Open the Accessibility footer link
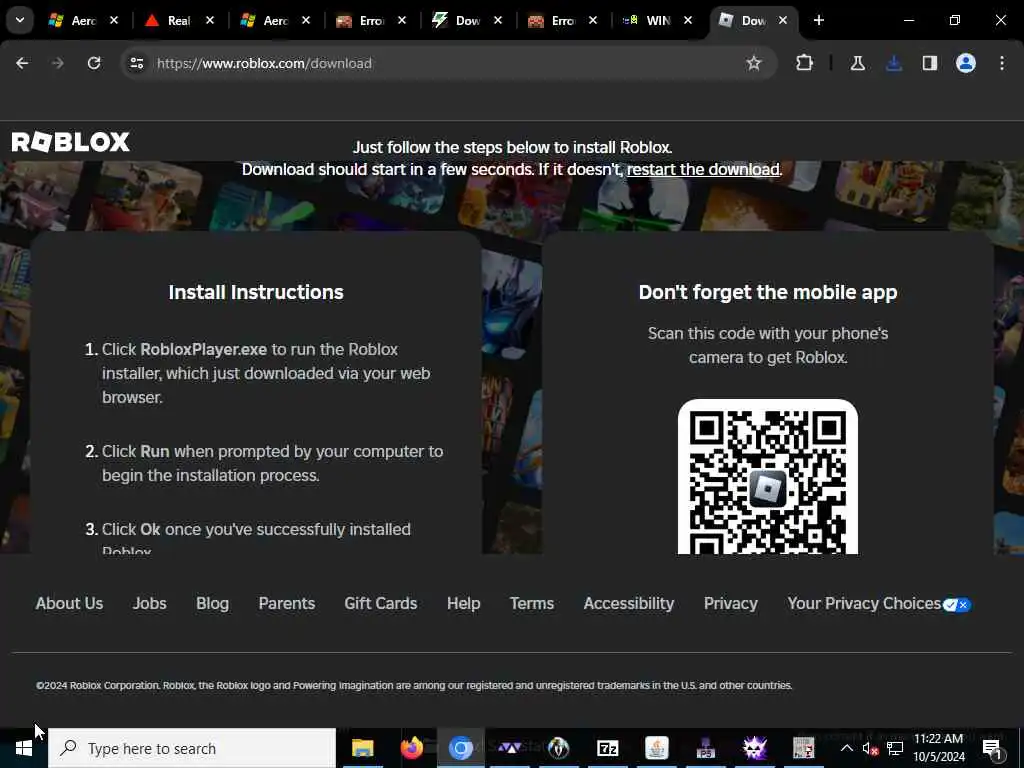This screenshot has width=1024, height=768. 629,603
